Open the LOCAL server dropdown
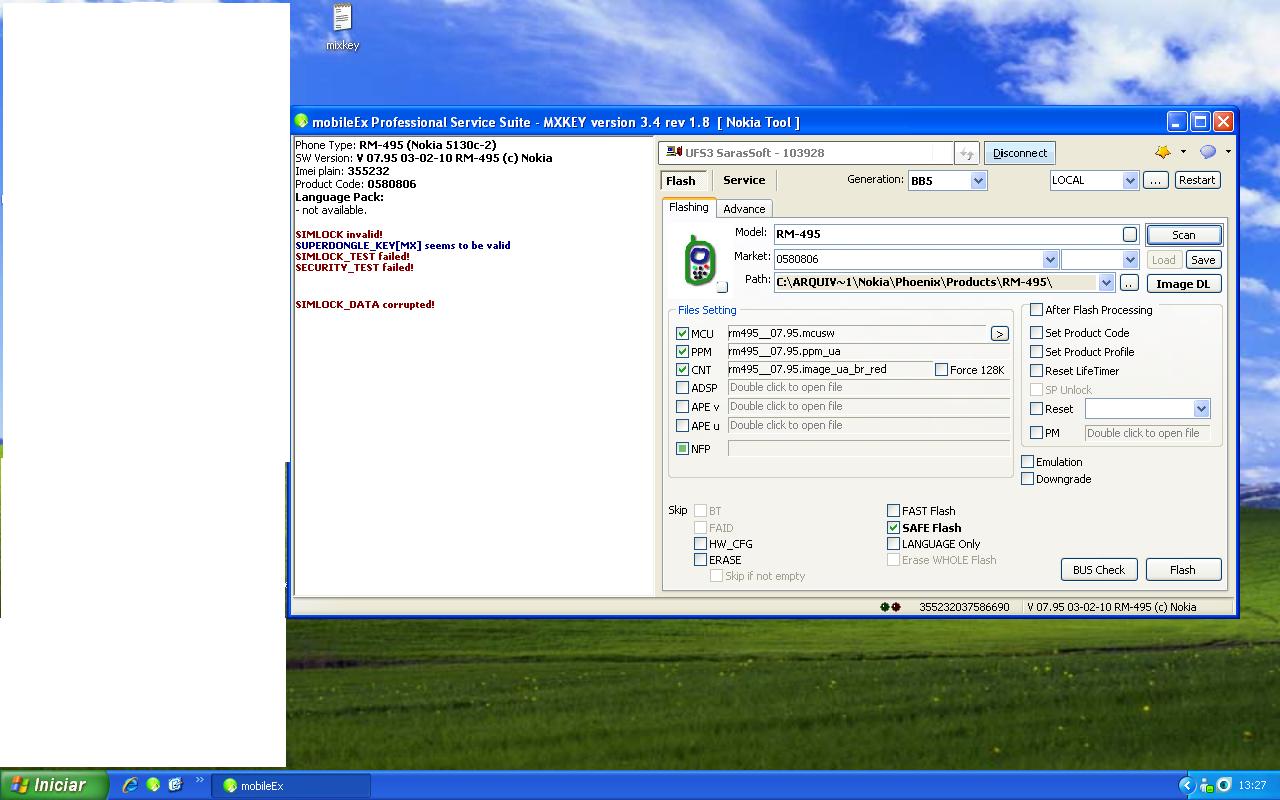This screenshot has width=1280, height=800. pos(1130,181)
